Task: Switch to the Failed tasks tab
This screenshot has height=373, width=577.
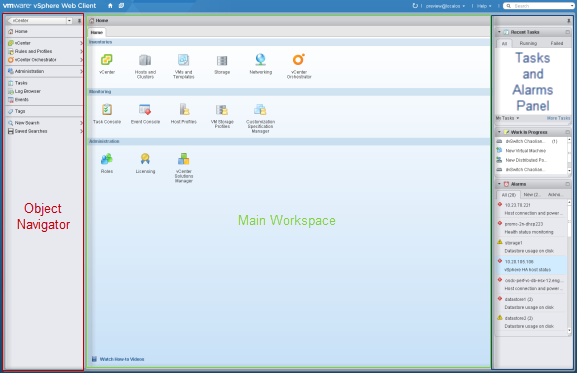Action: [x=557, y=43]
